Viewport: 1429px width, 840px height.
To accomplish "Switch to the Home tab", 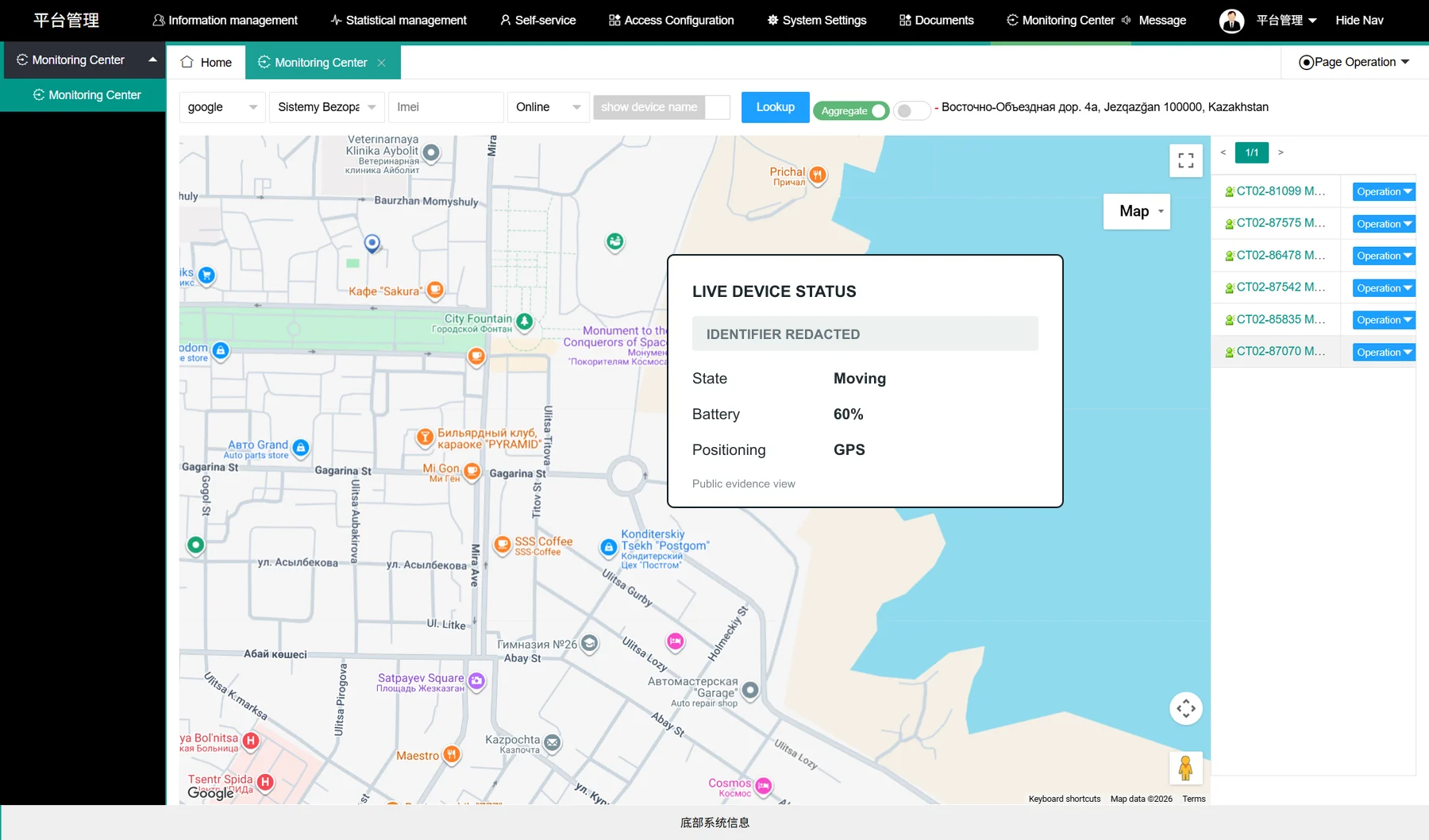I will point(206,62).
